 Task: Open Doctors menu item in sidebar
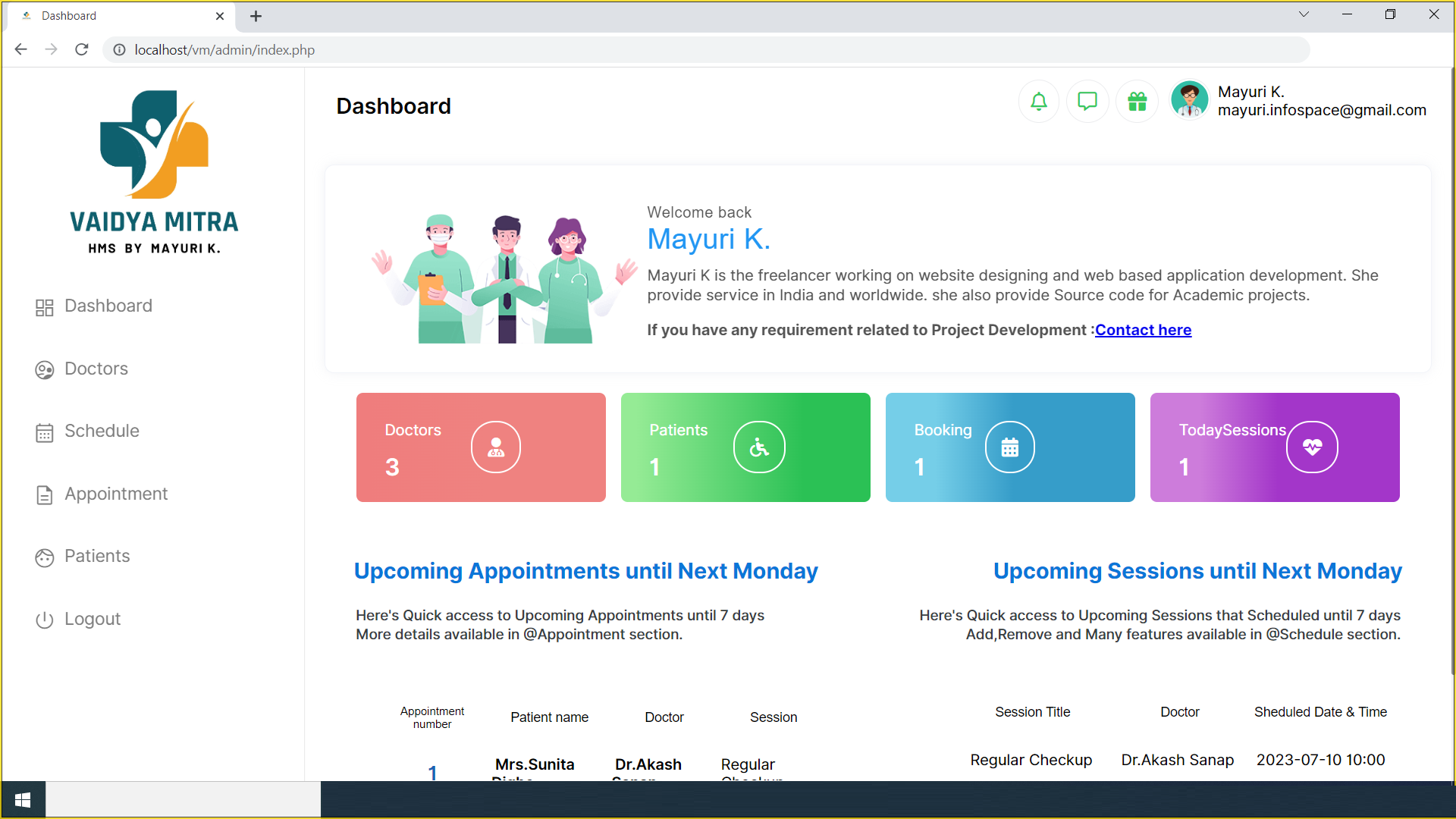[96, 369]
